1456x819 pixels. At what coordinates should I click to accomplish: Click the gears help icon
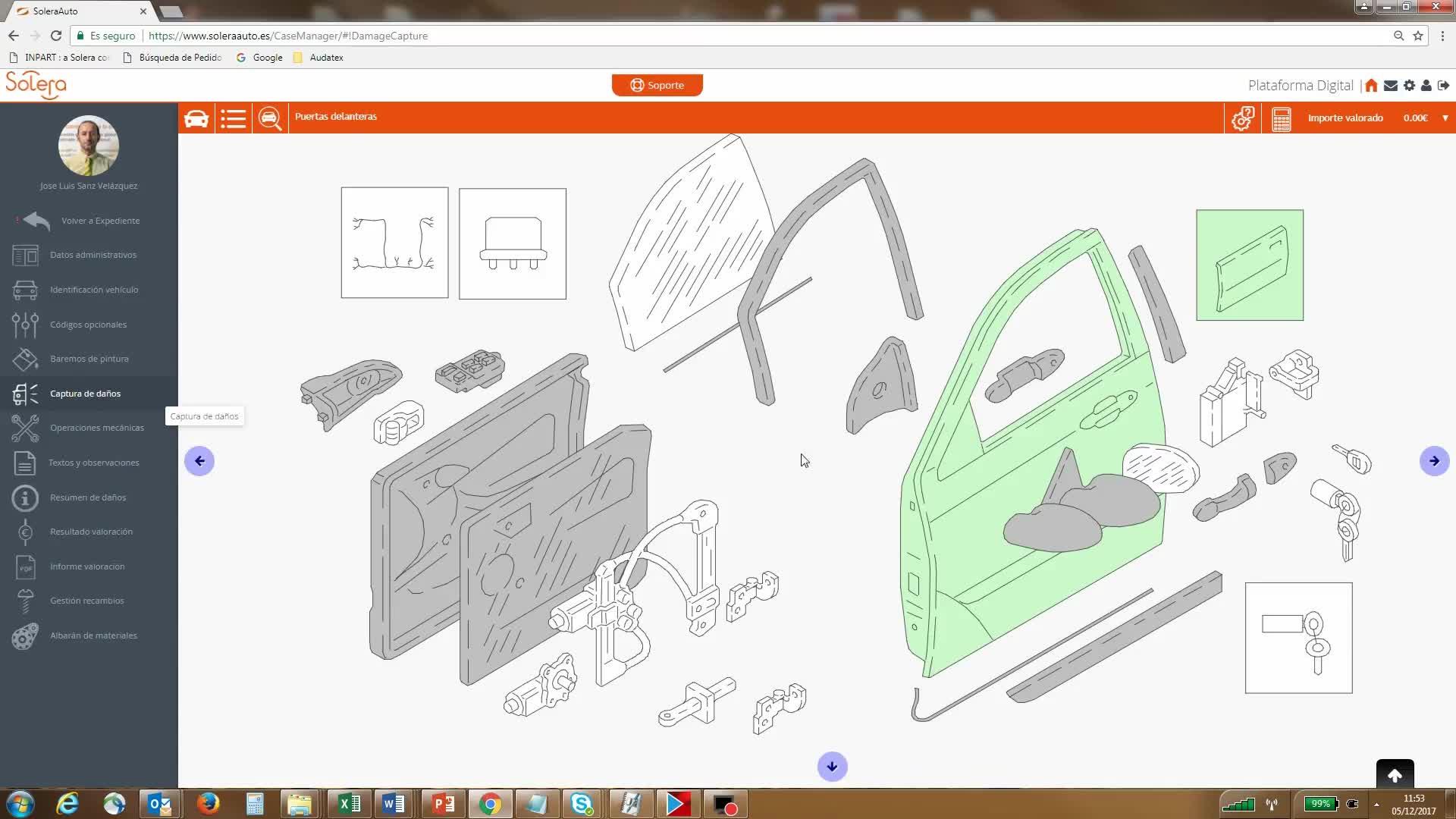pyautogui.click(x=1243, y=118)
